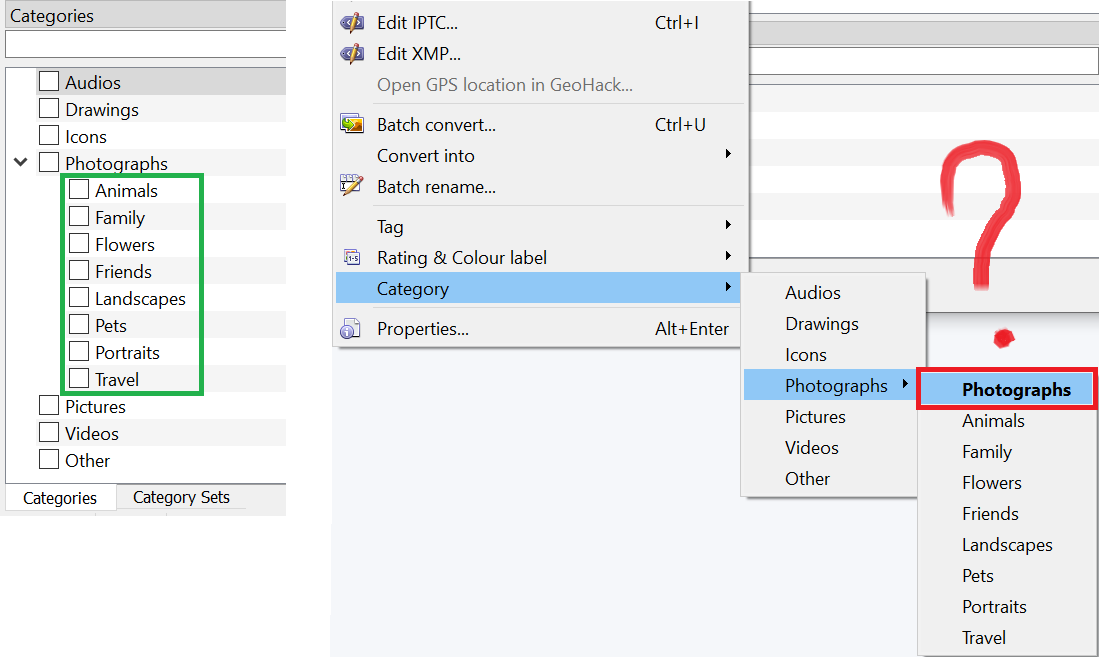Collapse the Photographs tree node
The image size is (1100, 657).
[x=21, y=162]
